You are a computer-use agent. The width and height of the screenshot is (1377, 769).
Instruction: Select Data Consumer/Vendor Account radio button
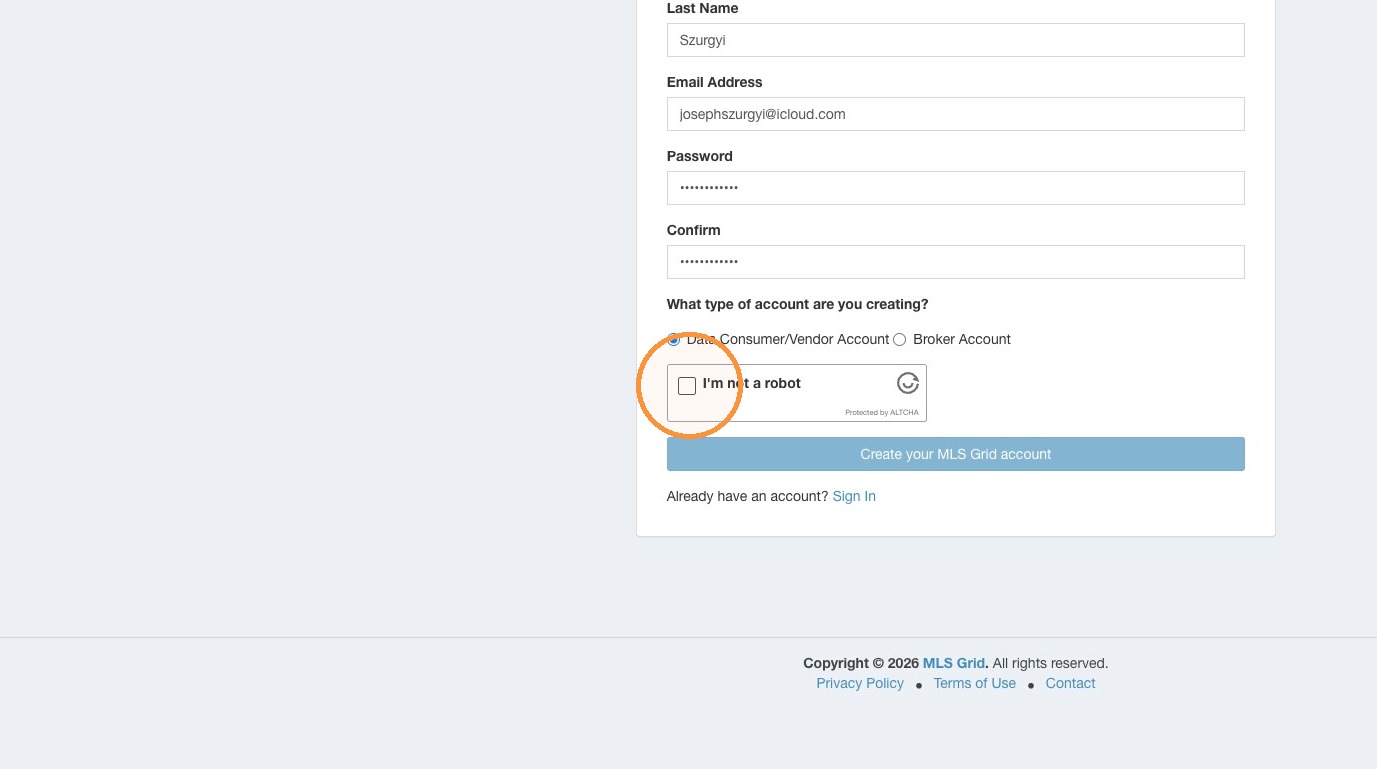[674, 340]
